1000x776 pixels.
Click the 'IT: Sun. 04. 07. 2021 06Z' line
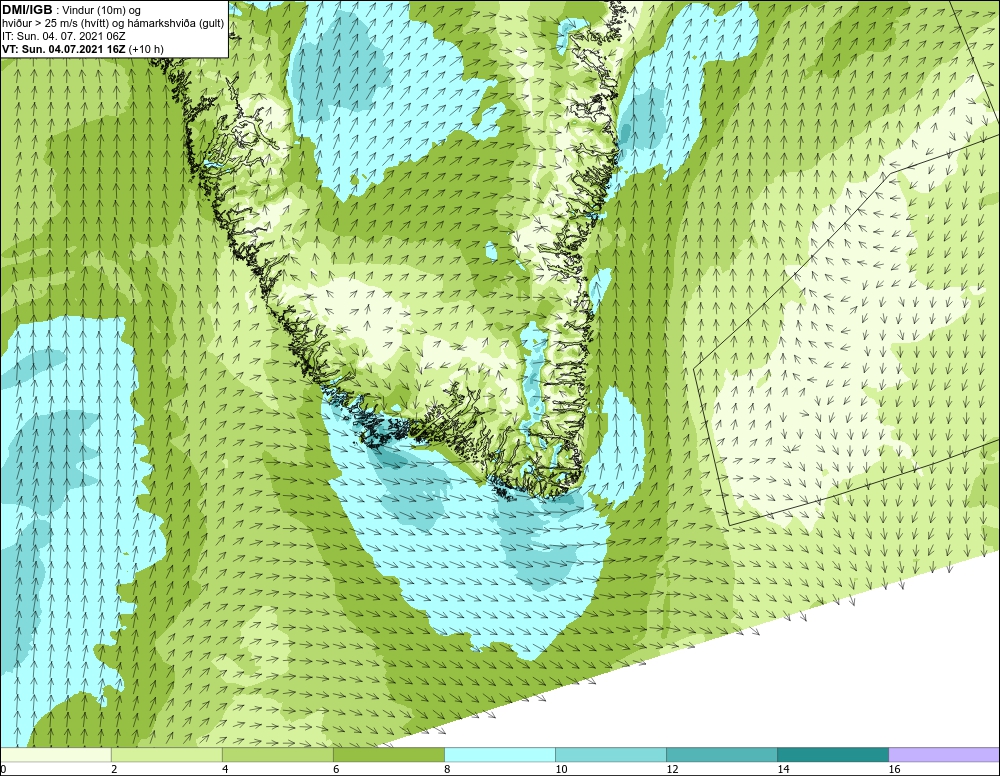click(64, 36)
